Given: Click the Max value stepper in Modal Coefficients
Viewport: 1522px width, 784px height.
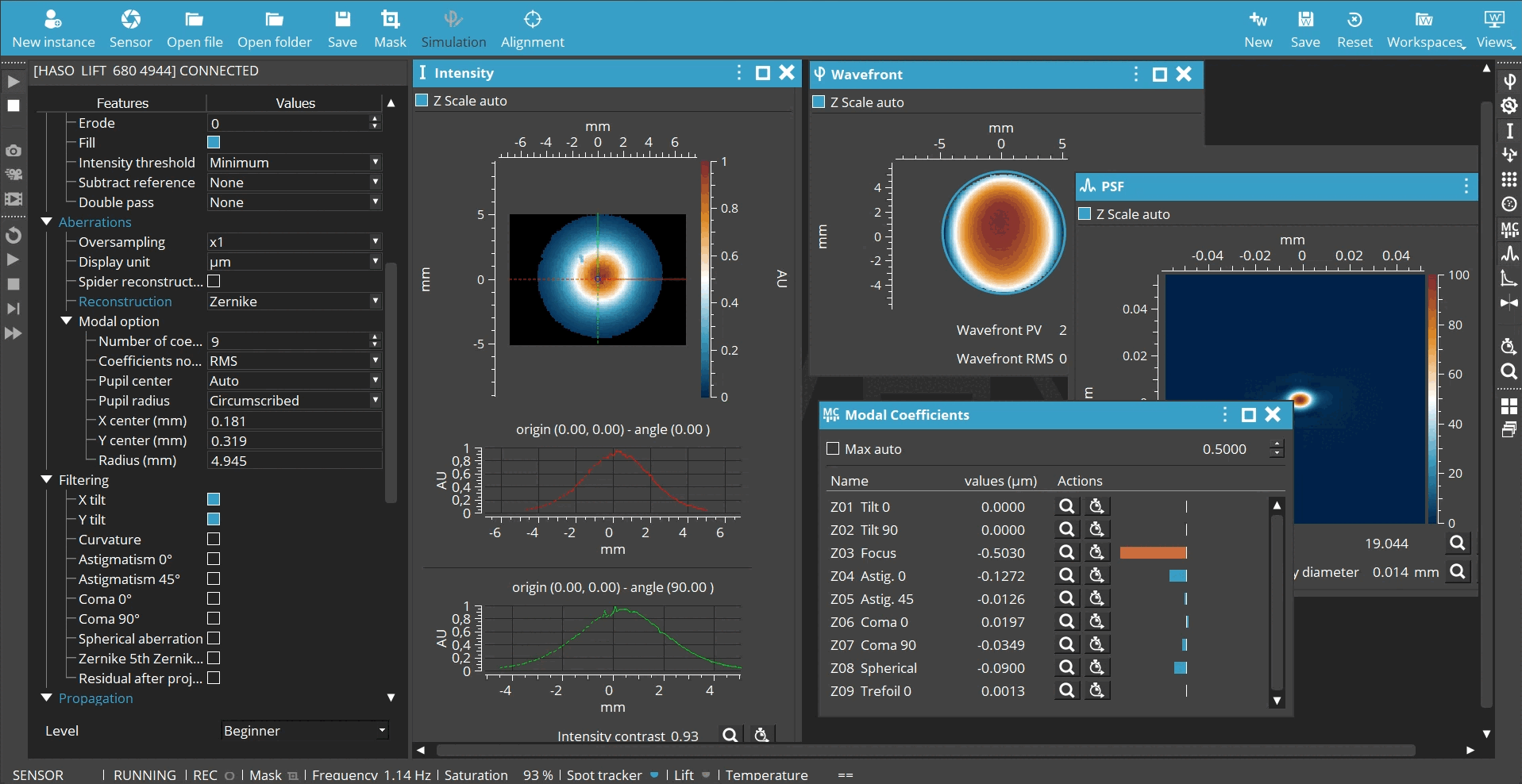Looking at the screenshot, I should pyautogui.click(x=1277, y=449).
